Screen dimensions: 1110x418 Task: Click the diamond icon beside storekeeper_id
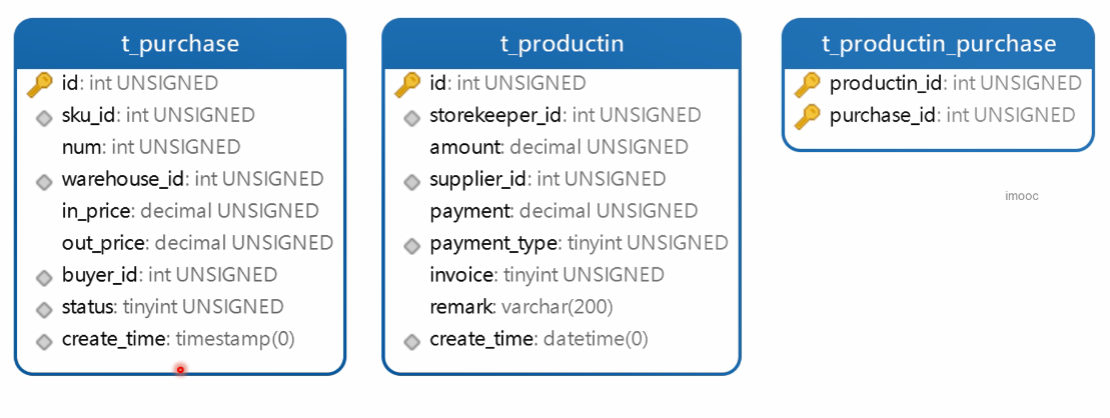pyautogui.click(x=411, y=118)
